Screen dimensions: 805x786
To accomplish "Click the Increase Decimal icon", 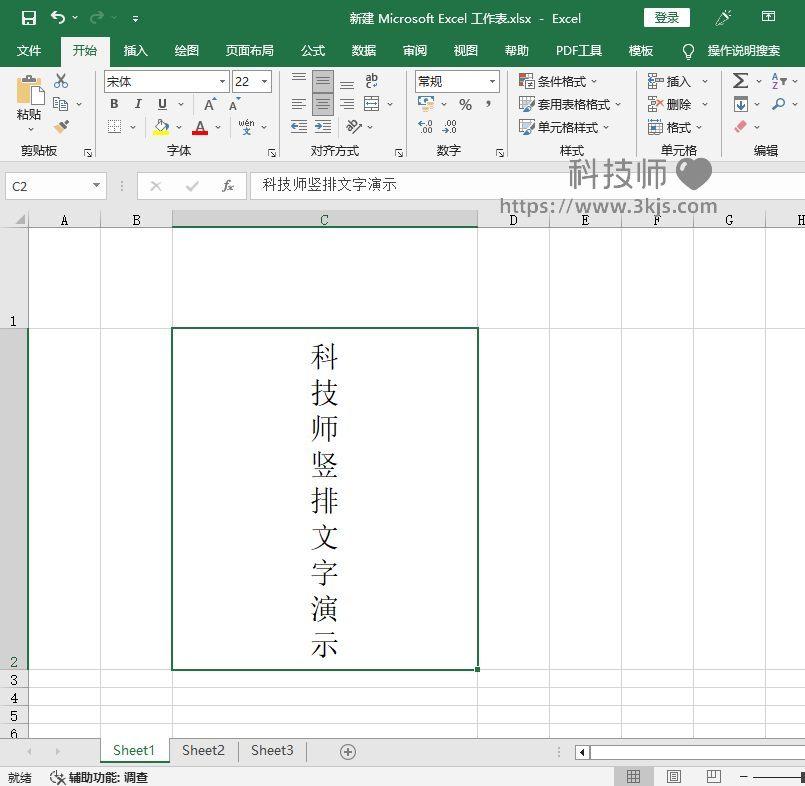I will pos(425,126).
